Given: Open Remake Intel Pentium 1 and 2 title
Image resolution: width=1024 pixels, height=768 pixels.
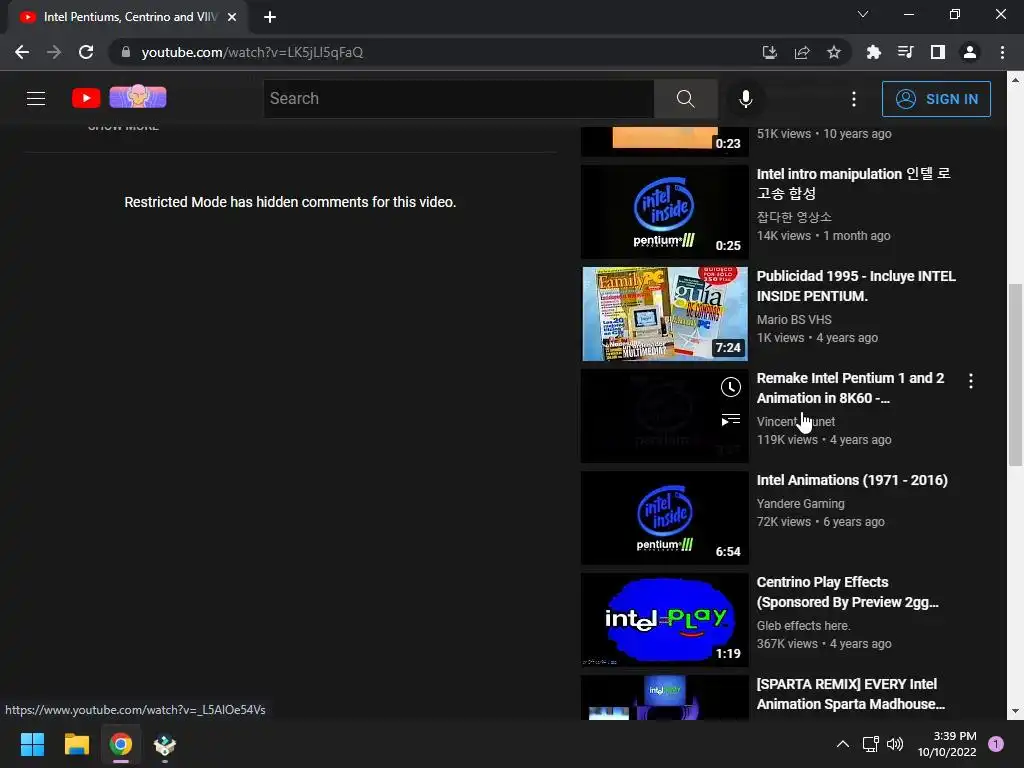Looking at the screenshot, I should (850, 388).
